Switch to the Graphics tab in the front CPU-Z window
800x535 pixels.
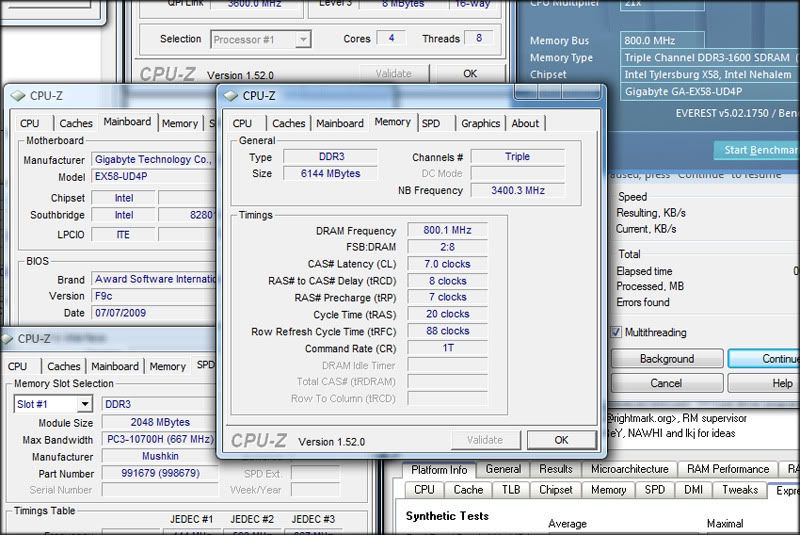click(x=481, y=123)
